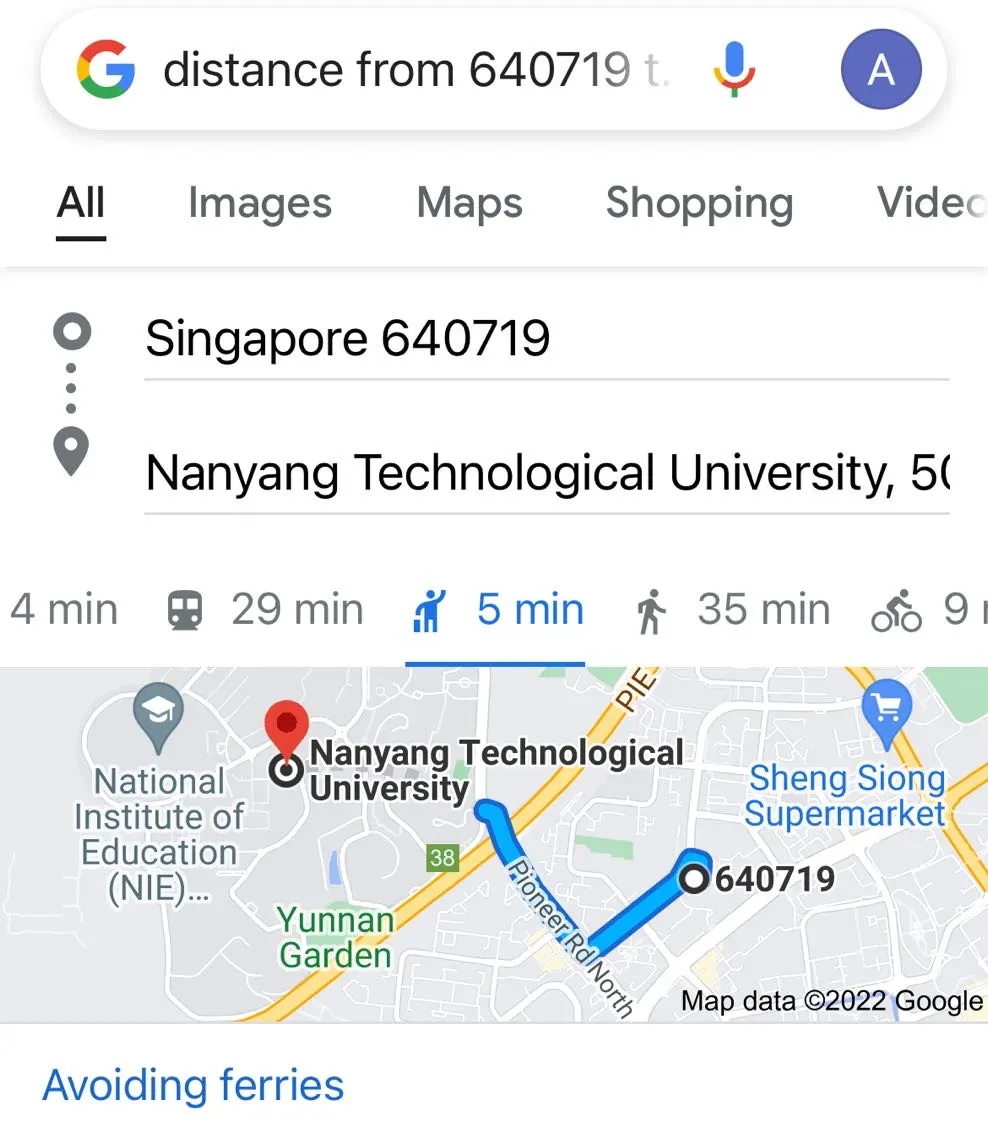
Task: Activate voice search microphone icon
Action: coord(734,70)
